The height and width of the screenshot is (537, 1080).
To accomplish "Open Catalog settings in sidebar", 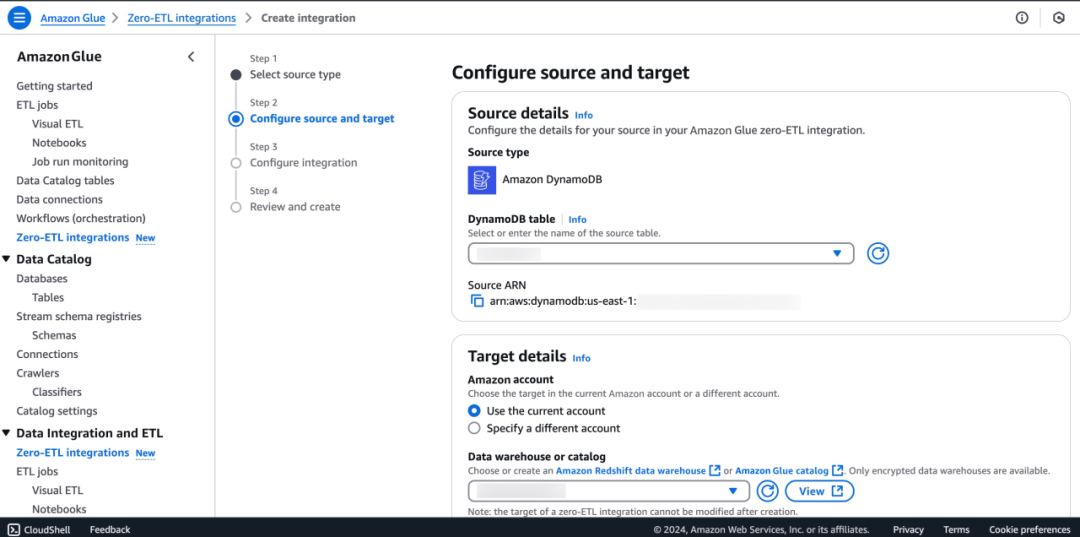I will tap(56, 411).
